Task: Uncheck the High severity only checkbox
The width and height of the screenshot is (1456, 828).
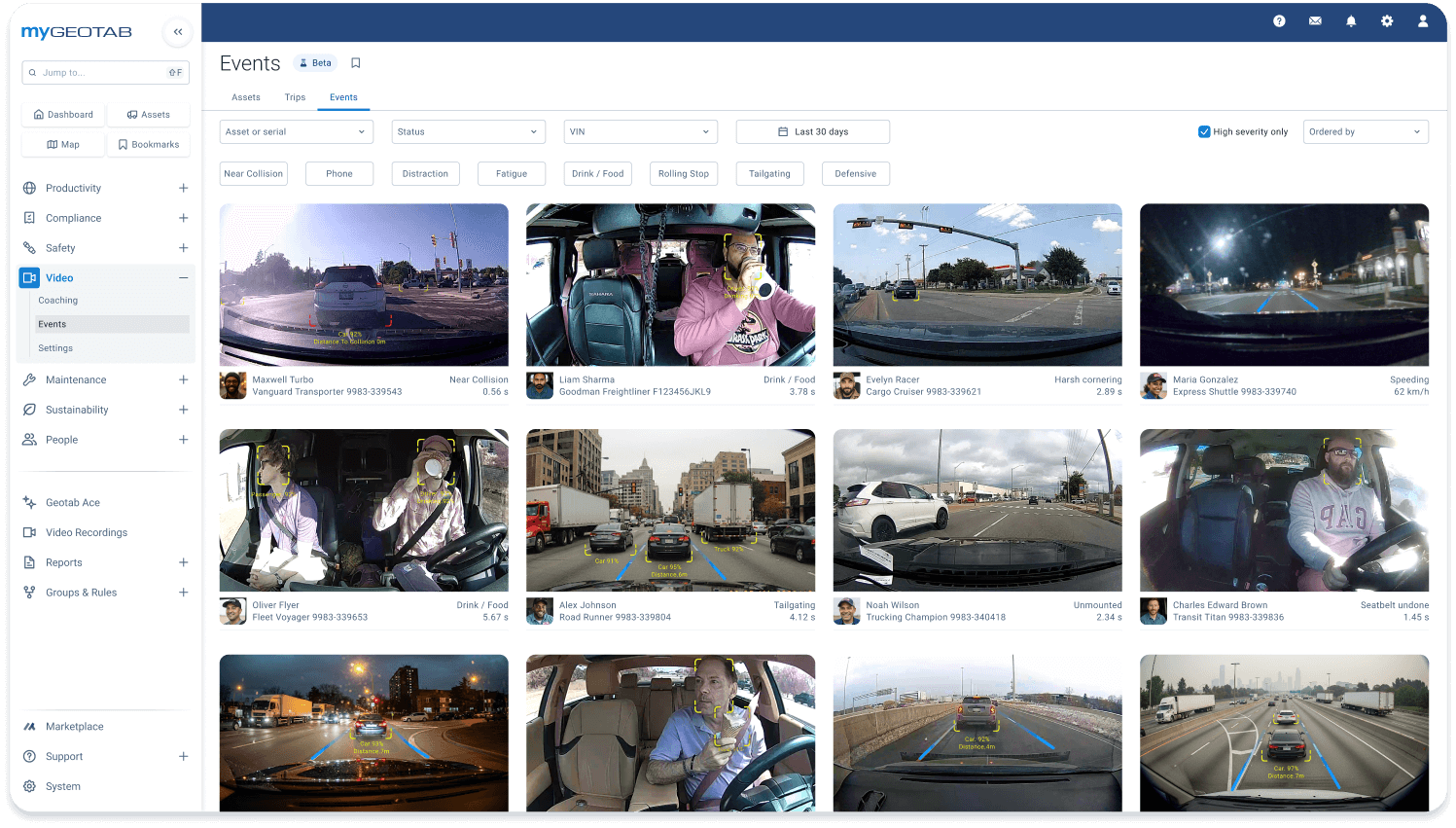Action: pyautogui.click(x=1203, y=131)
